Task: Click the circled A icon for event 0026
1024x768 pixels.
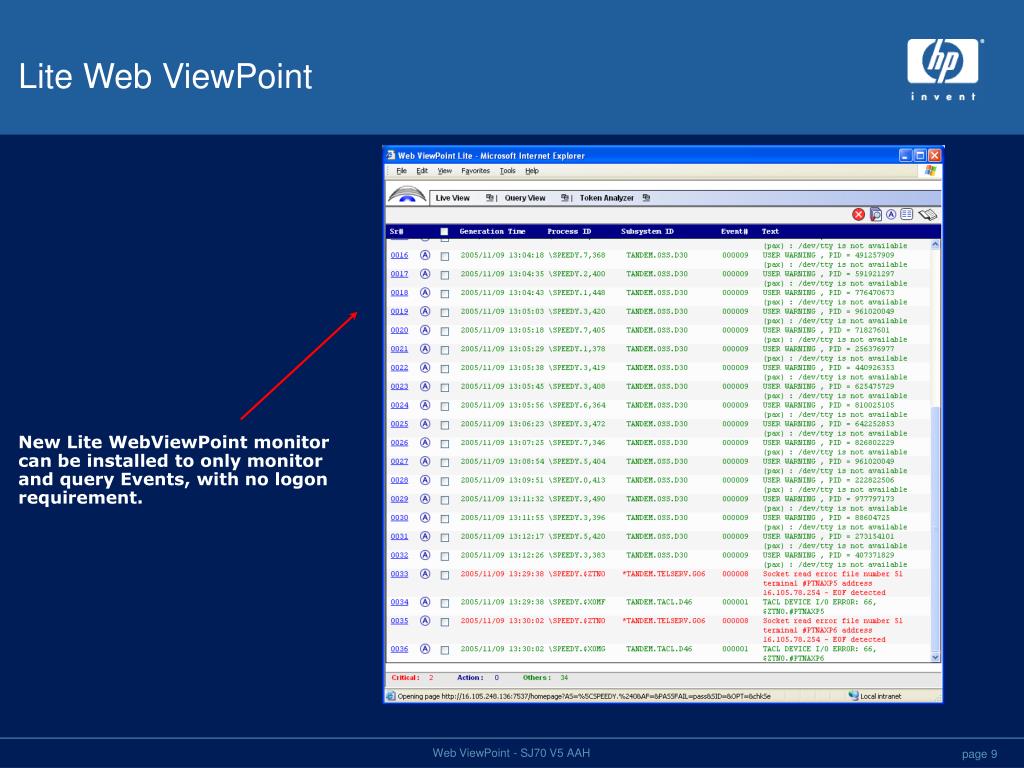Action: (425, 443)
